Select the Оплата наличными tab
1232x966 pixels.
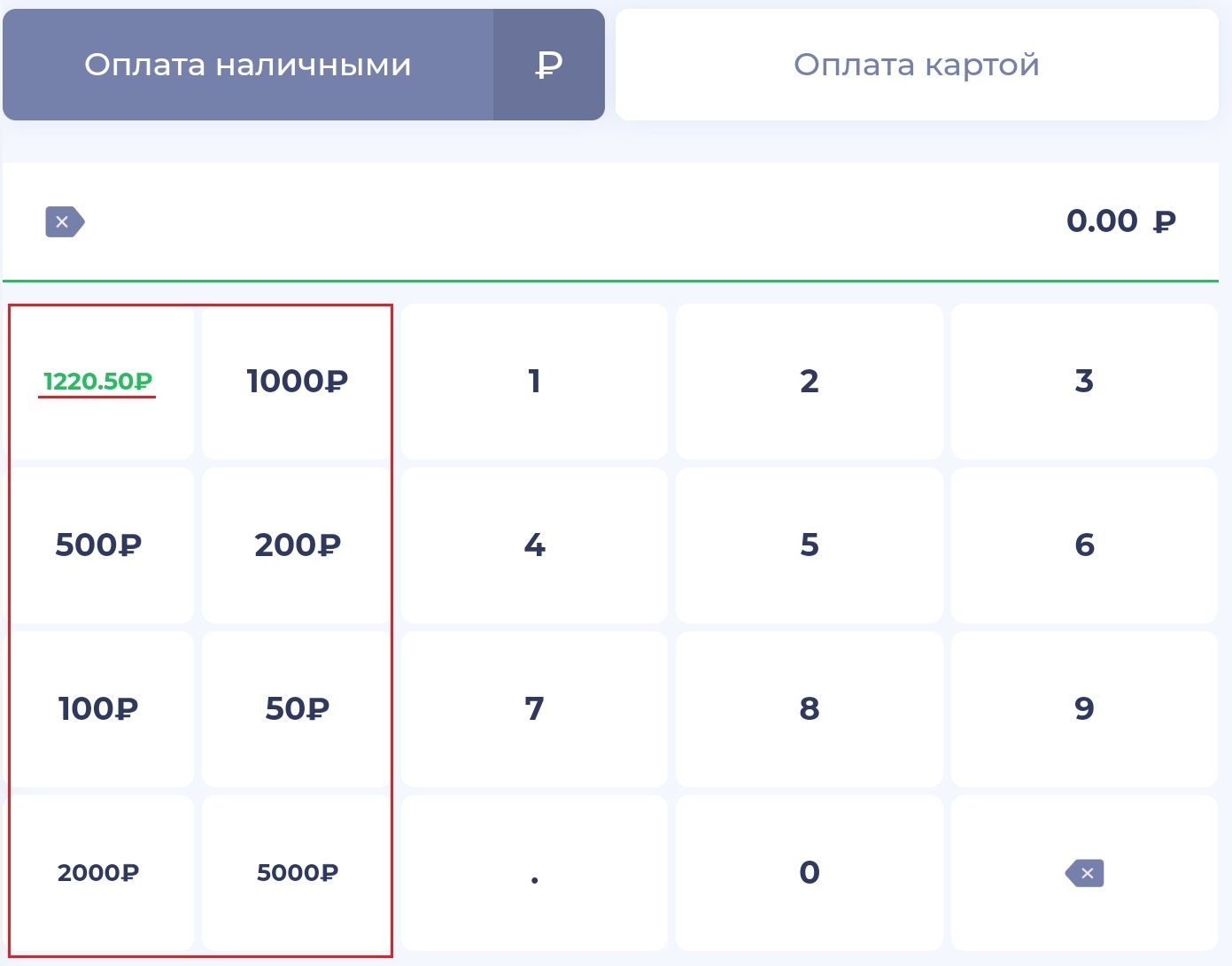coord(248,65)
